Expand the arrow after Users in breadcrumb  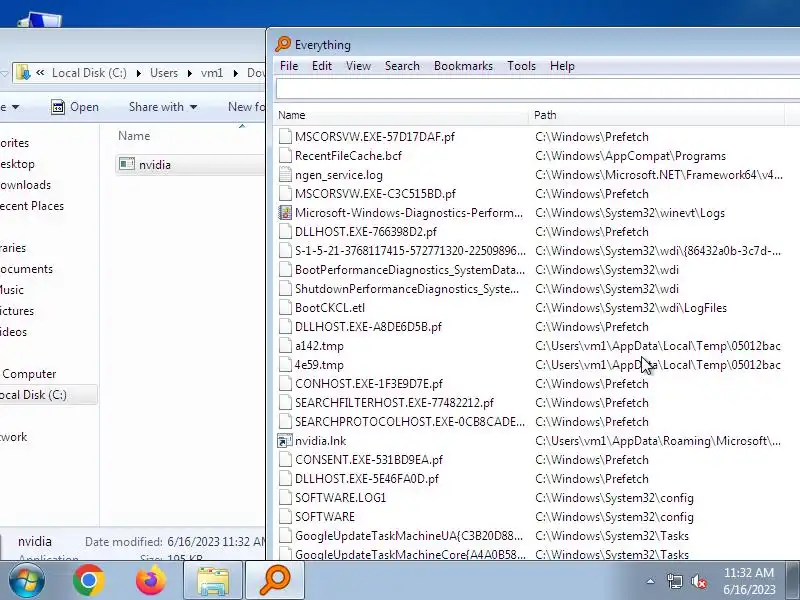[189, 73]
